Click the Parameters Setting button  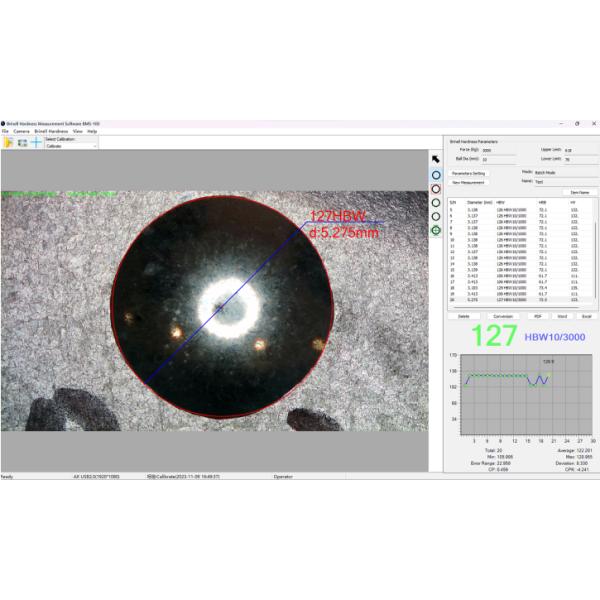tap(468, 173)
